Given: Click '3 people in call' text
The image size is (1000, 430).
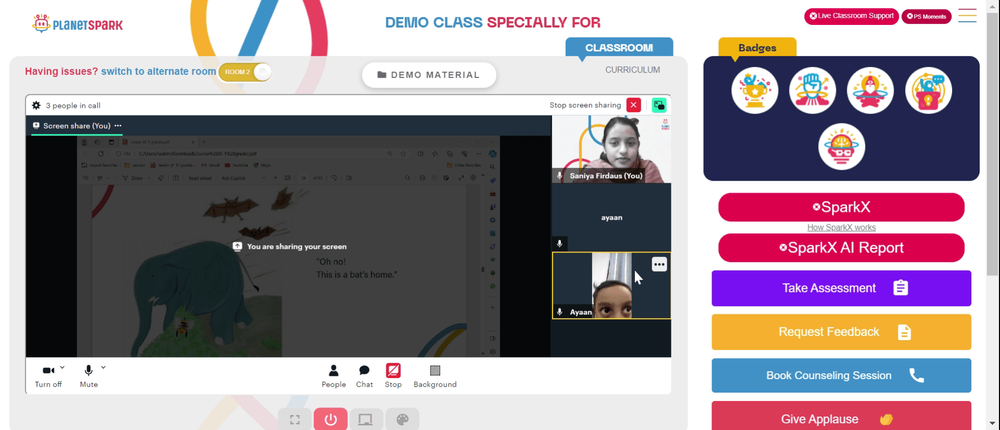Looking at the screenshot, I should [x=73, y=105].
